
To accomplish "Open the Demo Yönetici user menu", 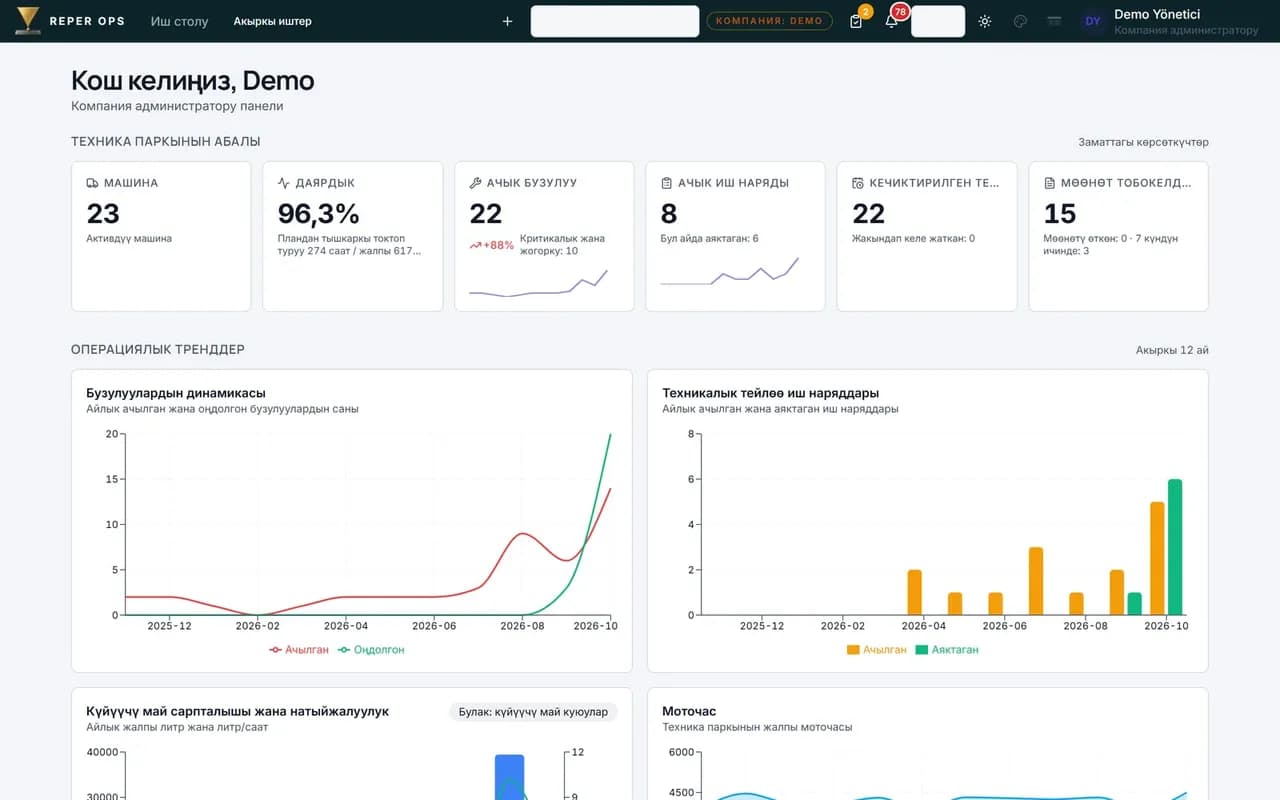I will [x=1170, y=21].
